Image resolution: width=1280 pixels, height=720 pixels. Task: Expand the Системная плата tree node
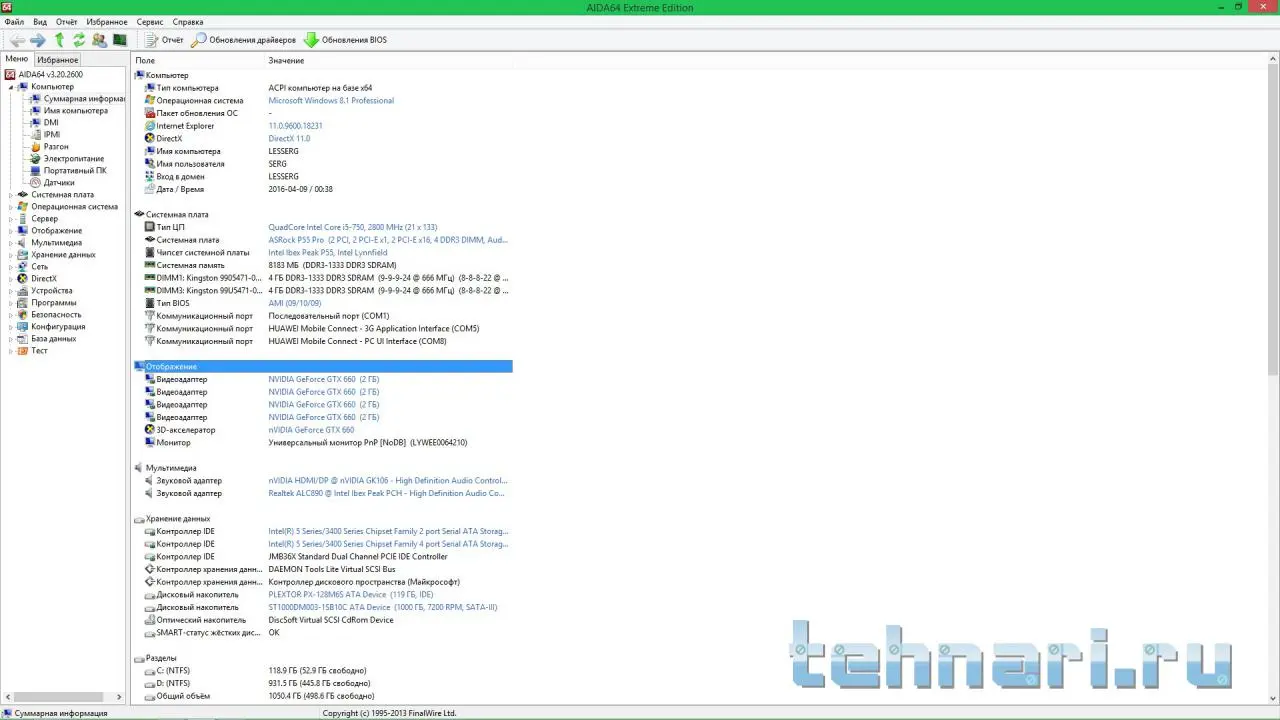pos(11,195)
